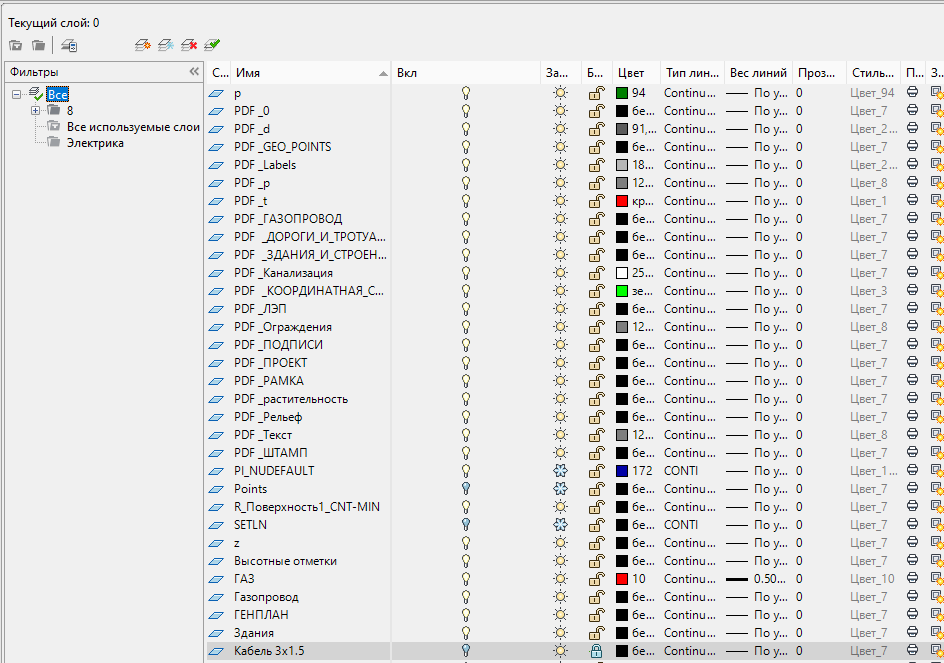Toggle plot icon for ГАЗ layer
This screenshot has width=944, height=663.
point(913,579)
